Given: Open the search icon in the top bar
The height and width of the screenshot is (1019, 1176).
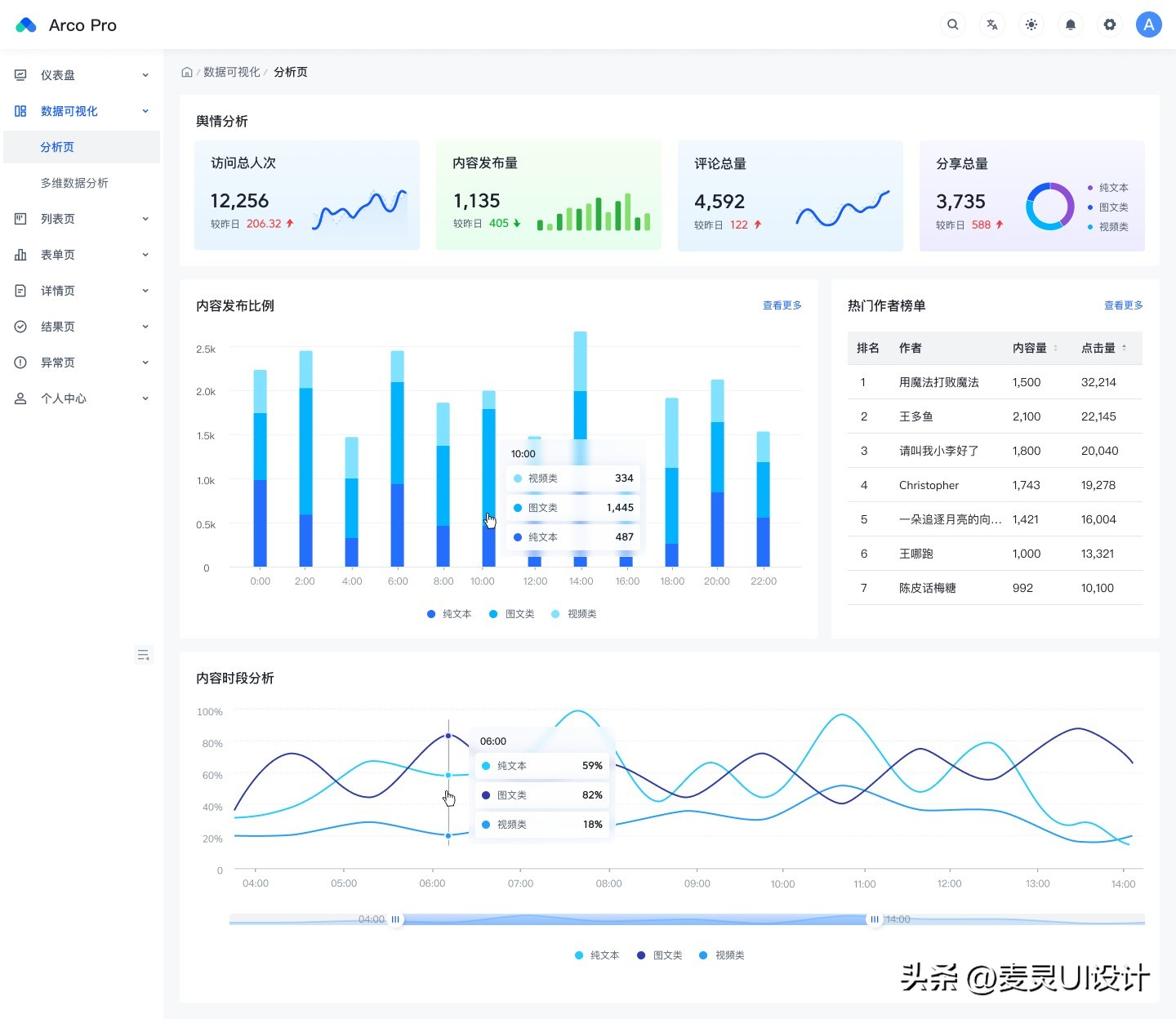Looking at the screenshot, I should click(952, 24).
